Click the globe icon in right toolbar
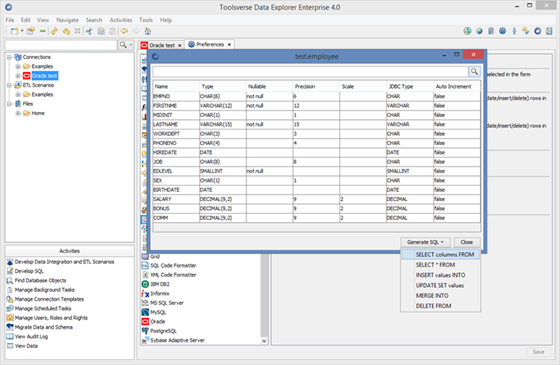The height and width of the screenshot is (365, 560). tap(479, 31)
